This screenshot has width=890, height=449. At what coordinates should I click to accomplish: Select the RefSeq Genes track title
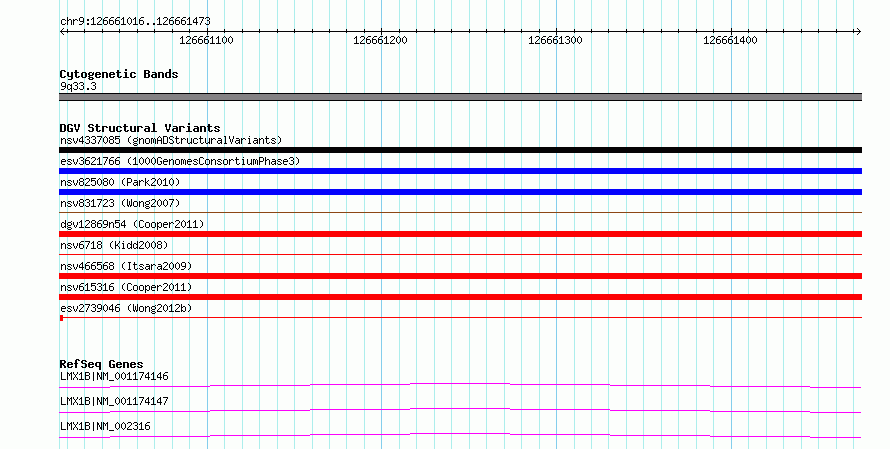click(x=101, y=364)
